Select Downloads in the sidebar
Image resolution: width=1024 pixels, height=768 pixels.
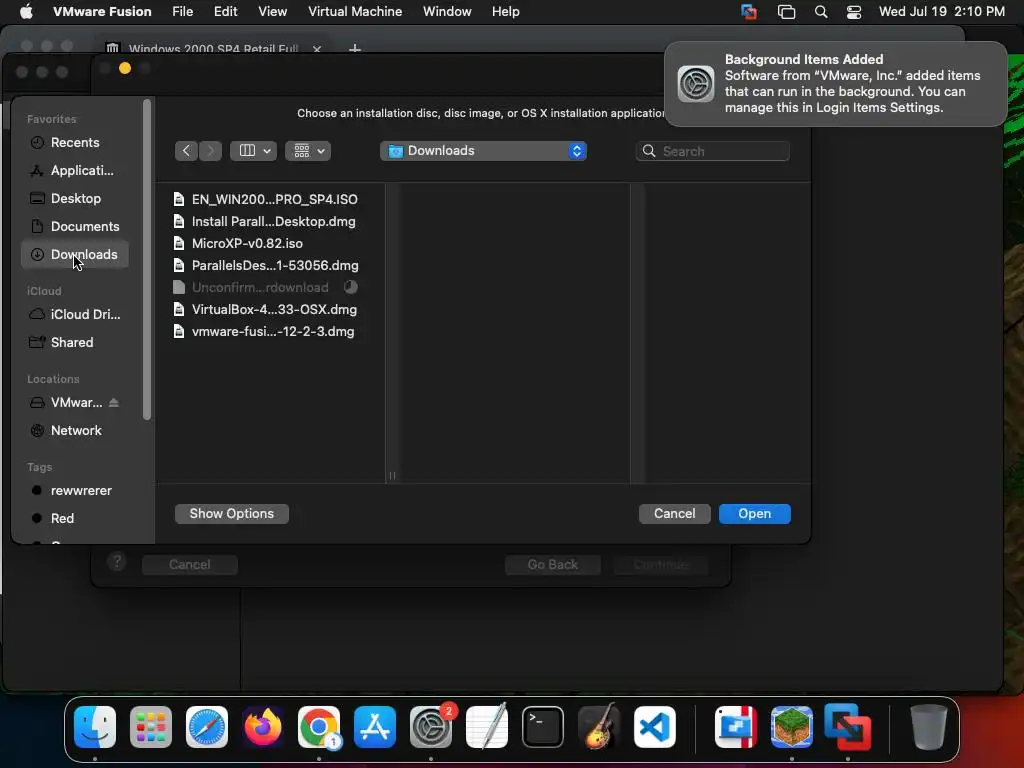(x=74, y=255)
